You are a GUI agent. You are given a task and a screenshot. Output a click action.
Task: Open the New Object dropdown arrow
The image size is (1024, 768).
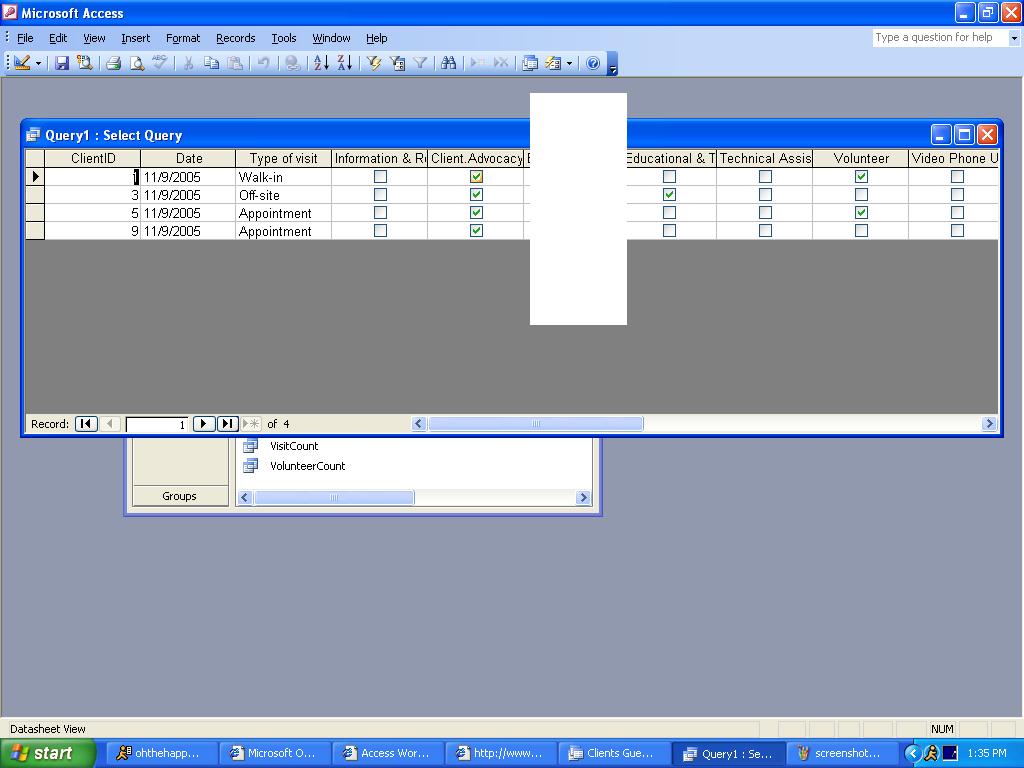click(x=569, y=63)
